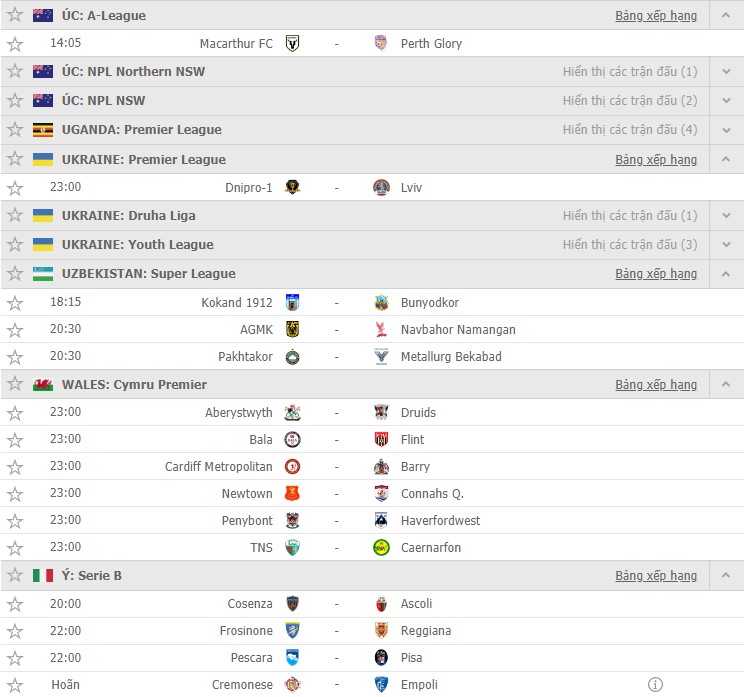The height and width of the screenshot is (697, 747).
Task: Click the Empoli blue shield logo
Action: [381, 685]
